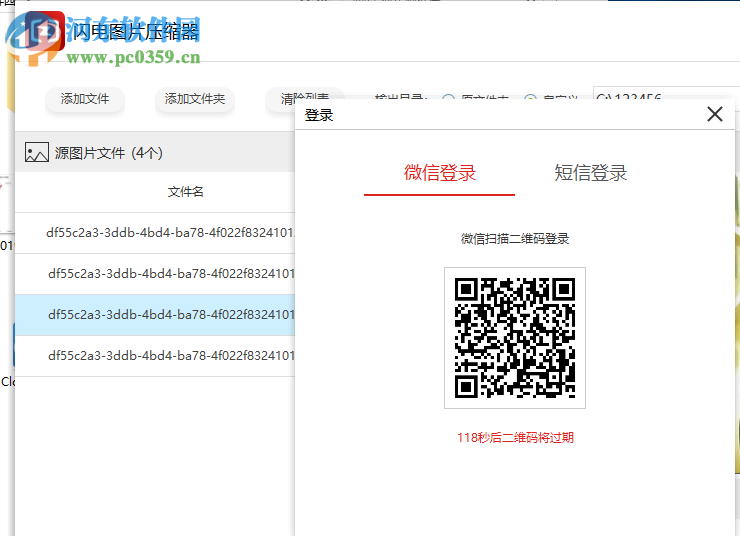
Task: Select the last df55c2a3 file row
Action: point(155,356)
